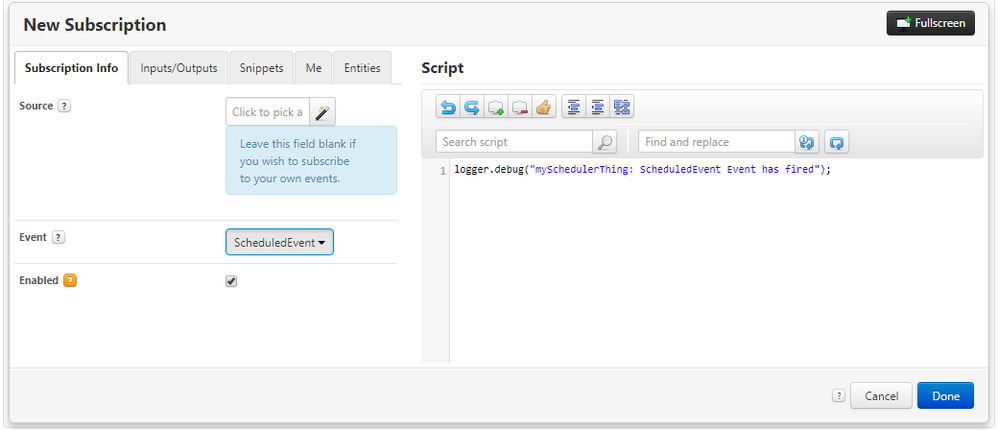Click the auto-format code icon
The width and height of the screenshot is (998, 430).
622,107
